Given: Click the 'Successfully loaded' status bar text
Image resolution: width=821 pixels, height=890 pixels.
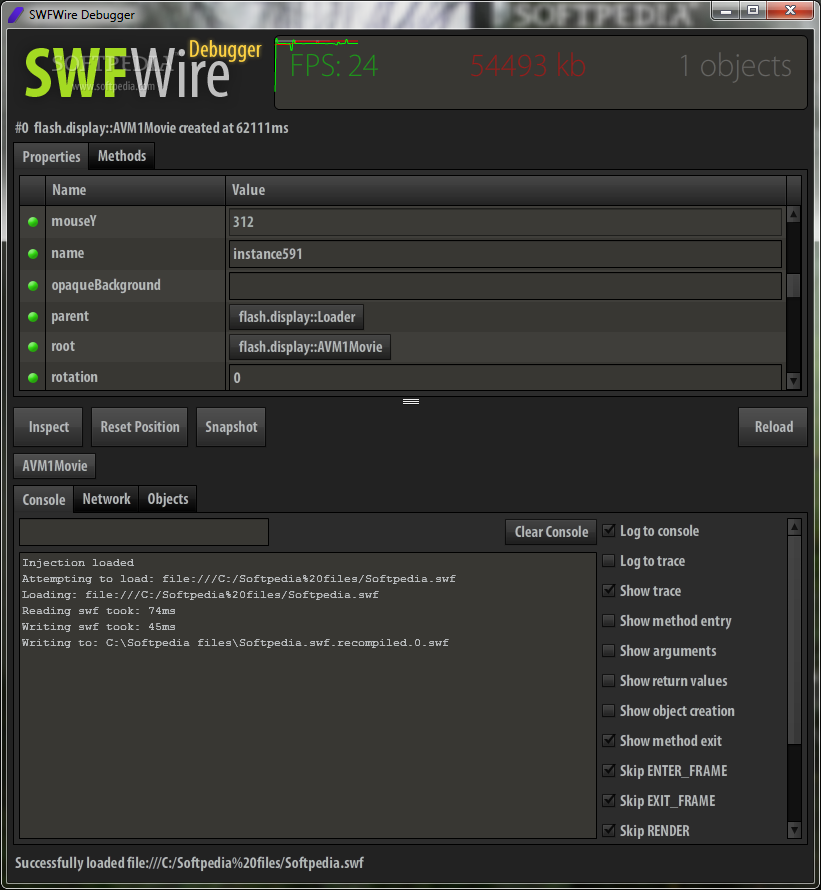Looking at the screenshot, I should click(x=189, y=863).
